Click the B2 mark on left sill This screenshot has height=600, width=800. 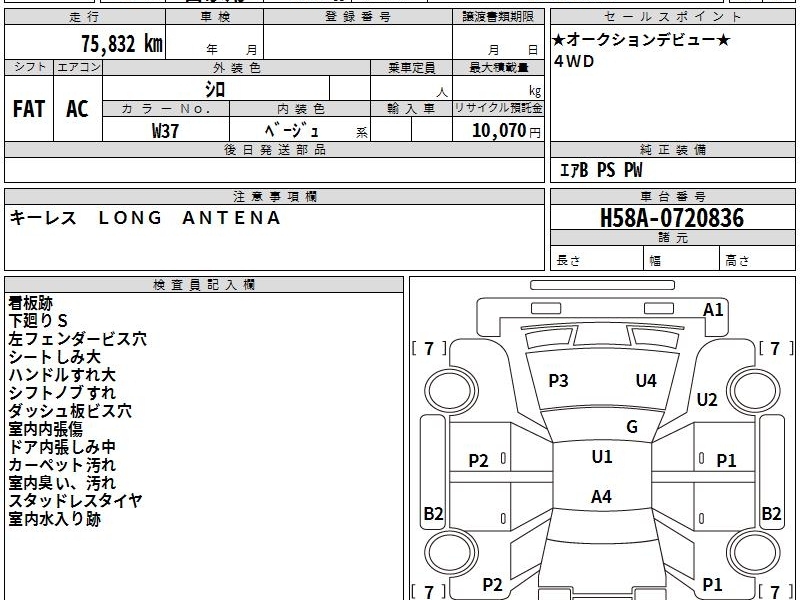(x=434, y=514)
